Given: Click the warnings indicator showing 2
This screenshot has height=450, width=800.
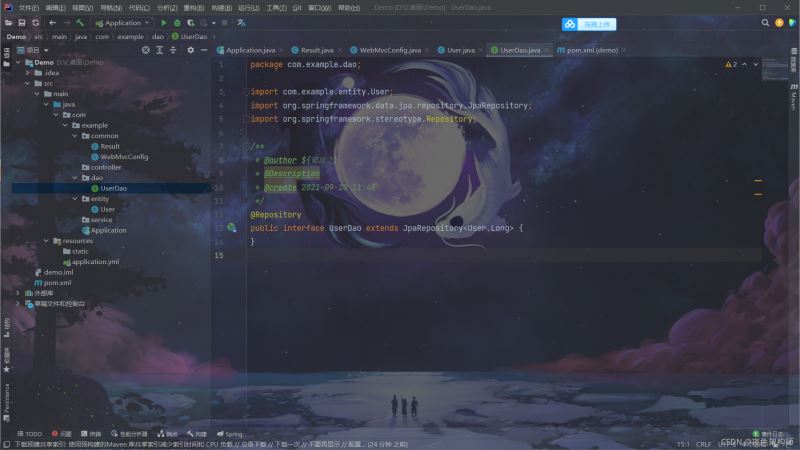Looking at the screenshot, I should click(x=731, y=64).
